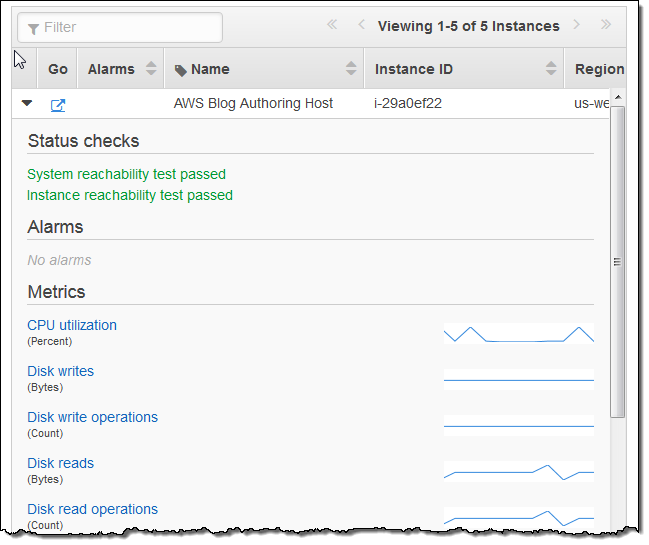The width and height of the screenshot is (649, 545).
Task: Click the first page double-arrow icon
Action: click(x=332, y=26)
